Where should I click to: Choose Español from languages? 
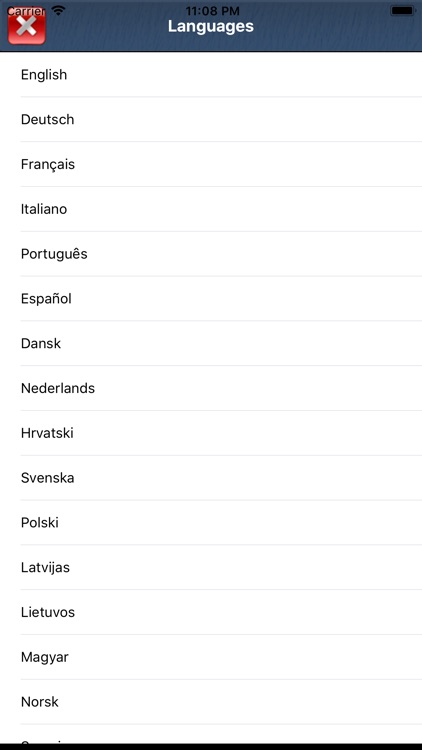(211, 298)
